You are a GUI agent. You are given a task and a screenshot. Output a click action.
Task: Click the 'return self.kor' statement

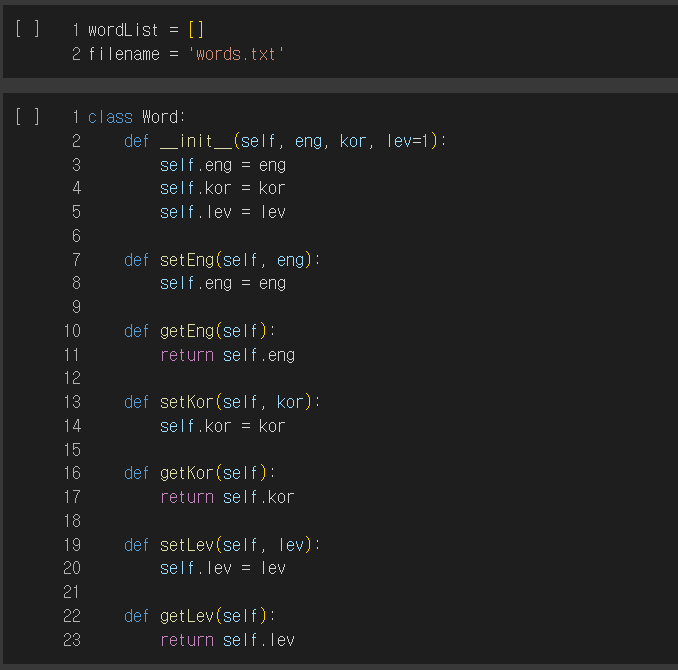[x=227, y=497]
